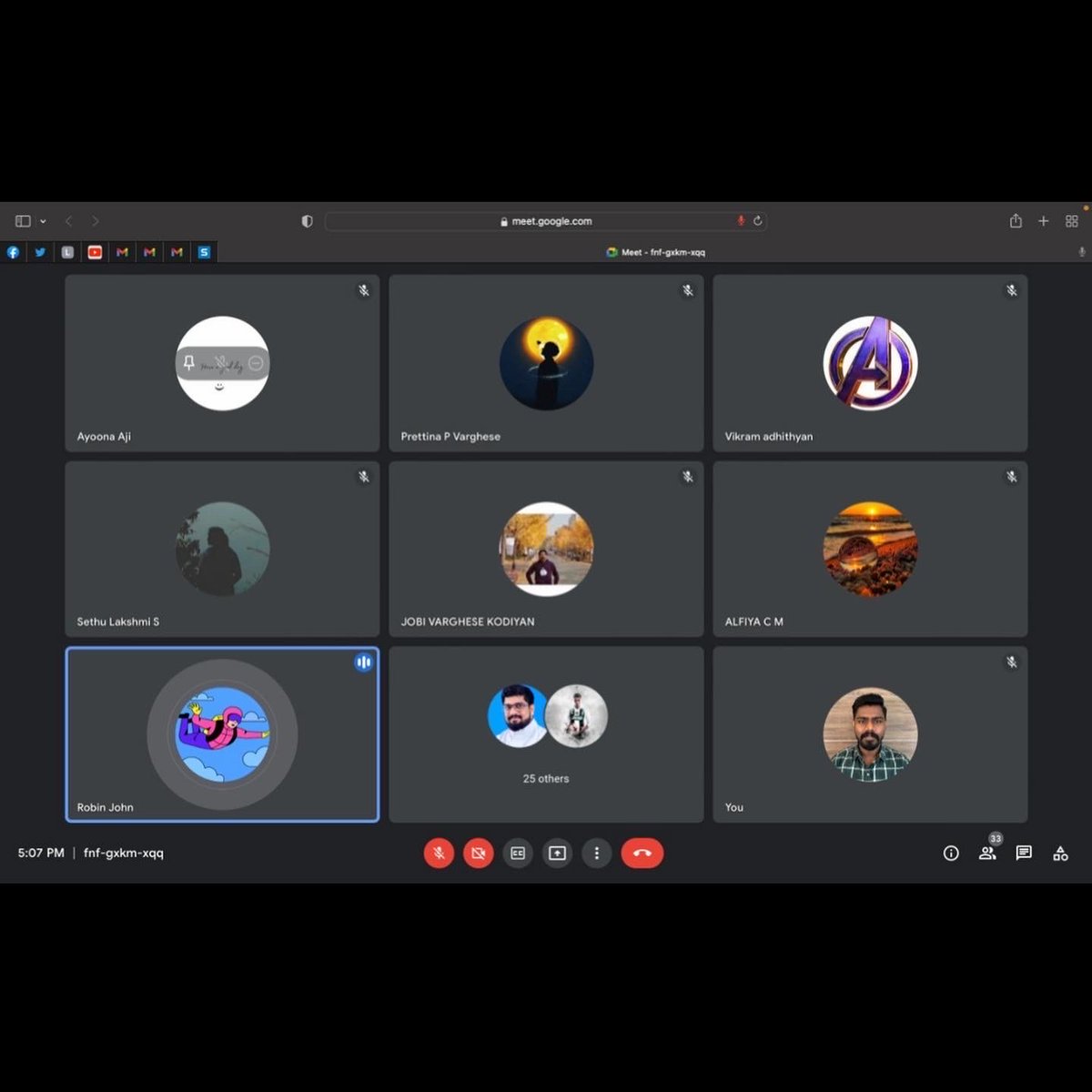Switch to the pinned YouTube tab

(95, 252)
